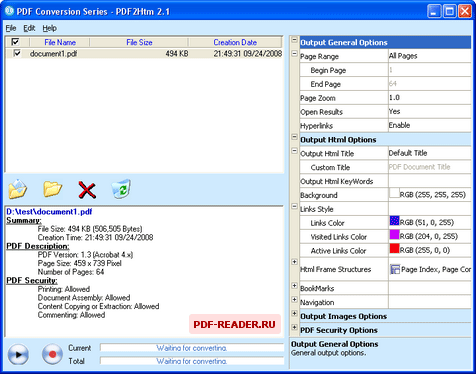Click the Creation Date column header
Viewport: 476px width, 374px height.
[235, 42]
